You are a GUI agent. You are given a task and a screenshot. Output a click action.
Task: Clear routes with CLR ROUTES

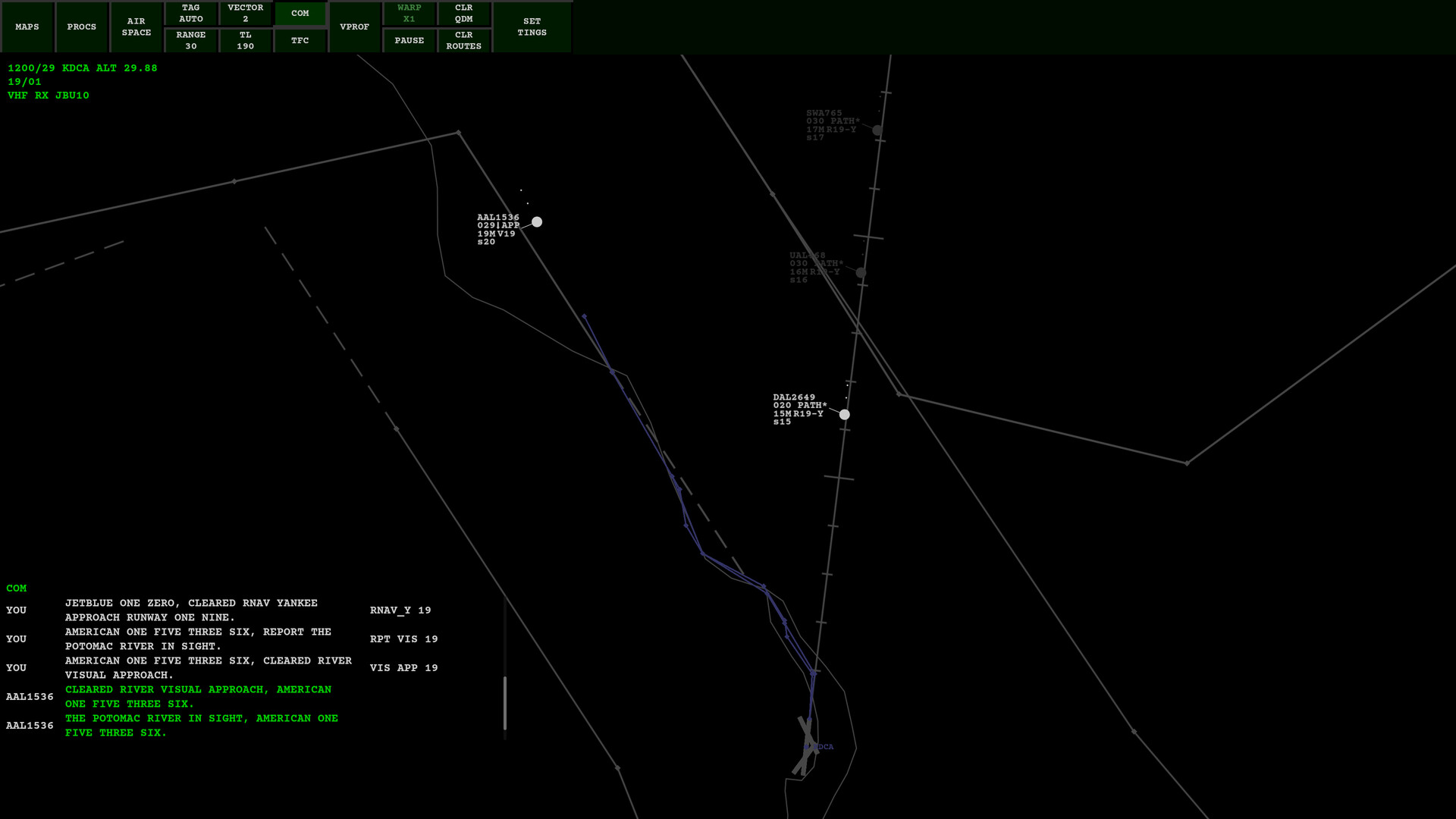[x=464, y=40]
